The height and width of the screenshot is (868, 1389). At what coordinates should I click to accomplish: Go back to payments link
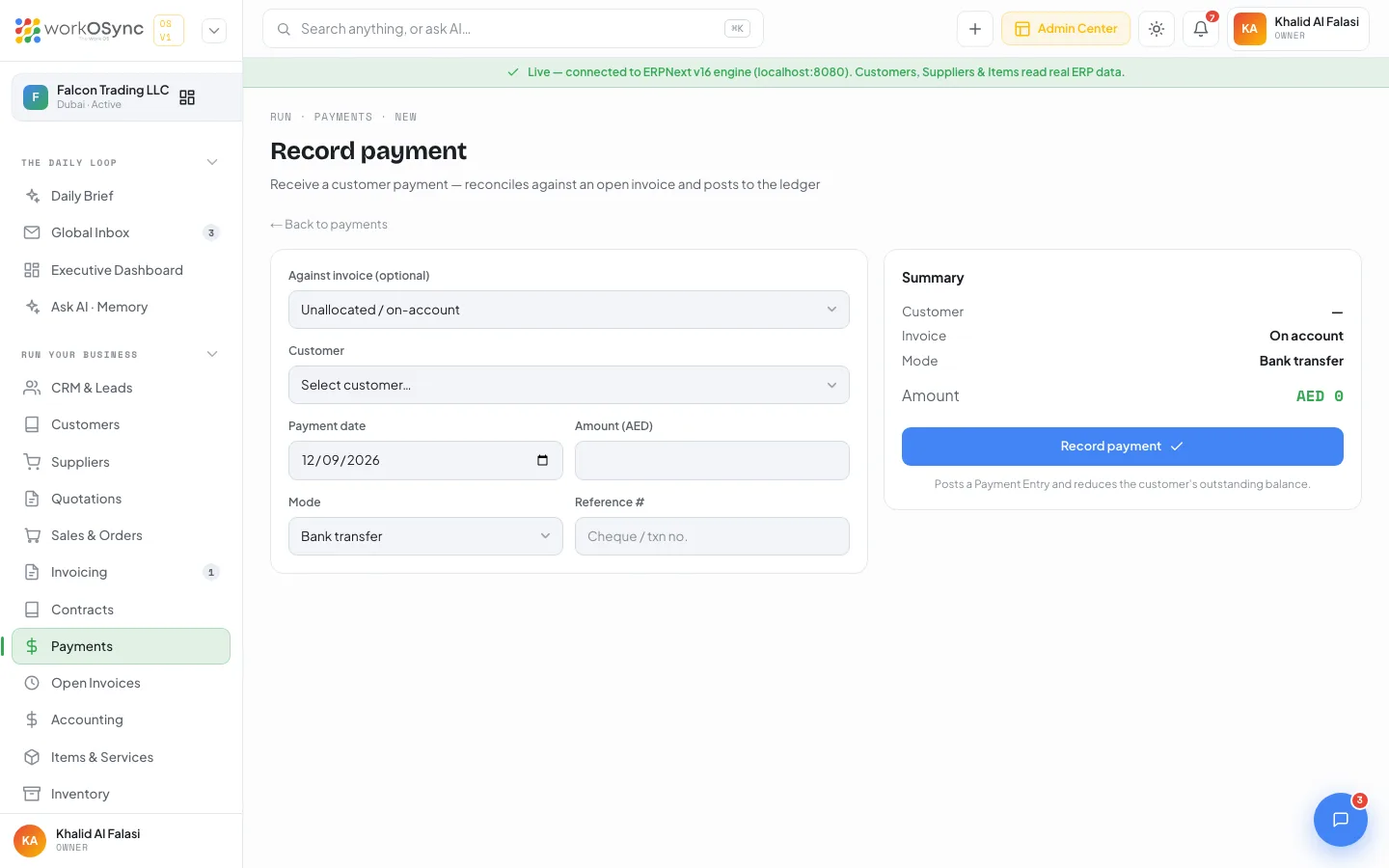pyautogui.click(x=329, y=225)
